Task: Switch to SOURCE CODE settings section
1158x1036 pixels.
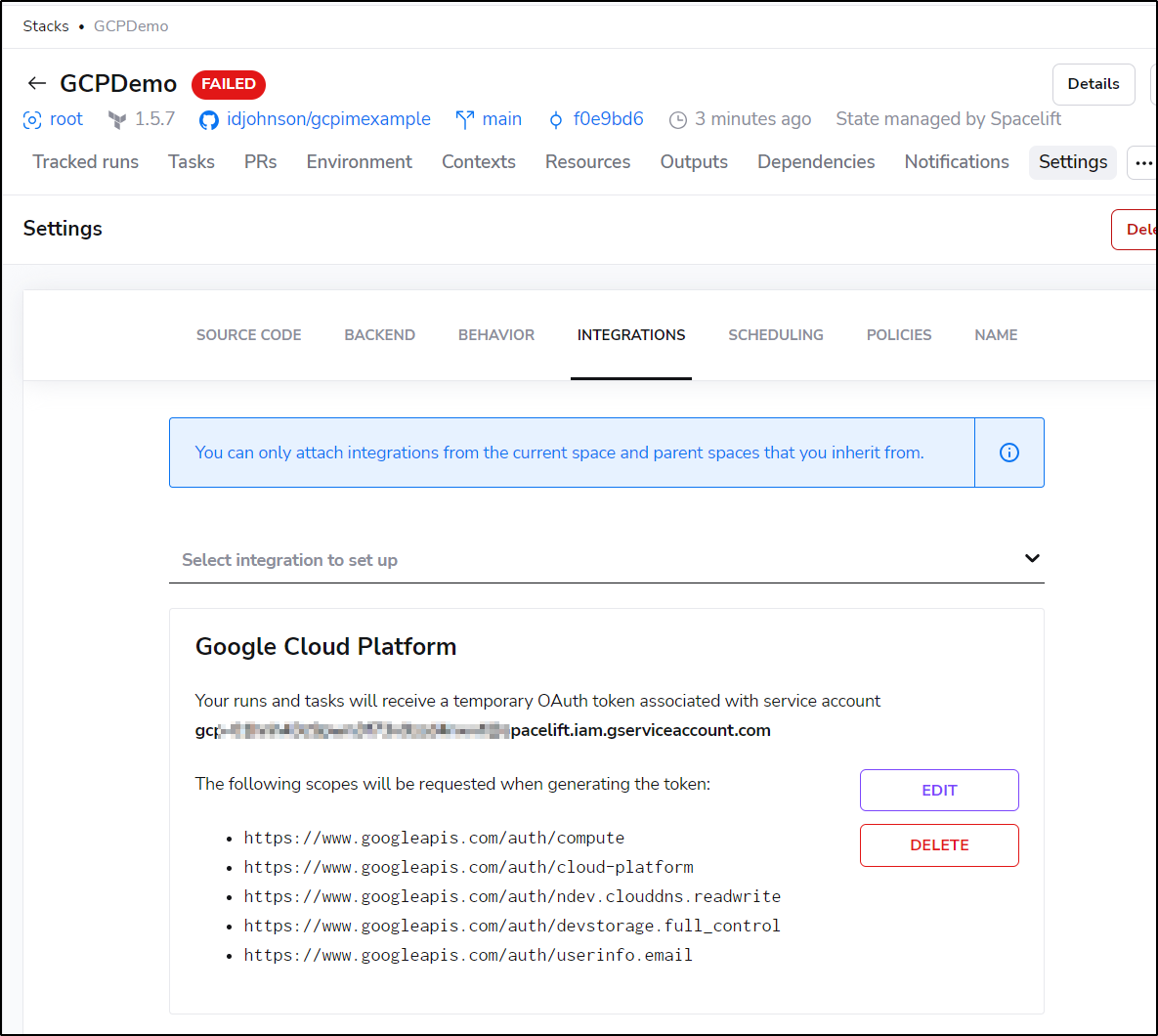Action: [x=249, y=335]
